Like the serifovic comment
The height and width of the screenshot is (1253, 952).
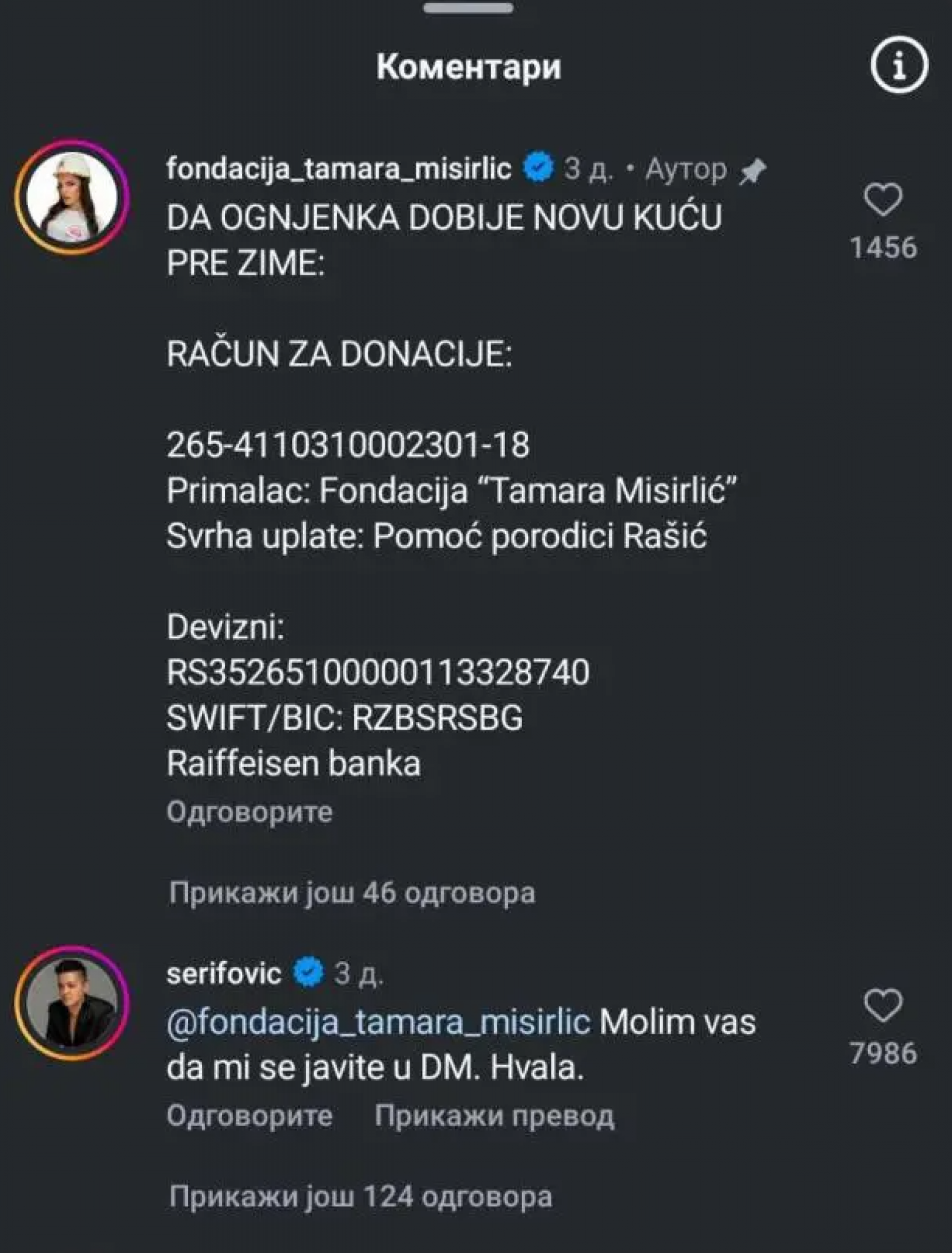[x=883, y=1006]
